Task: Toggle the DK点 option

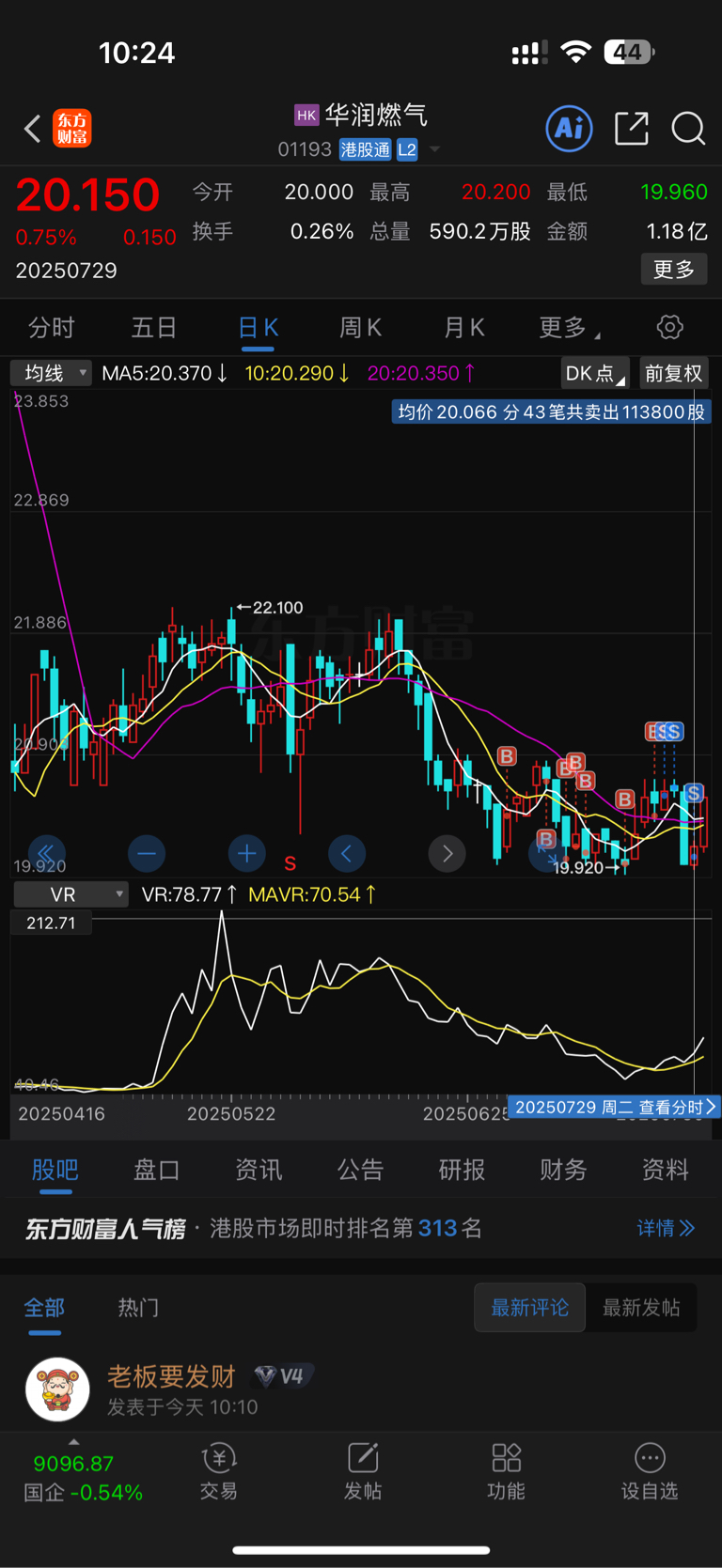Action: pos(595,373)
